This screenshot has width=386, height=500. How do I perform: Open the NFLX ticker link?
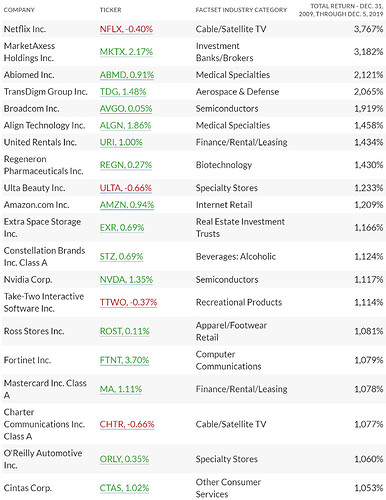click(x=126, y=29)
